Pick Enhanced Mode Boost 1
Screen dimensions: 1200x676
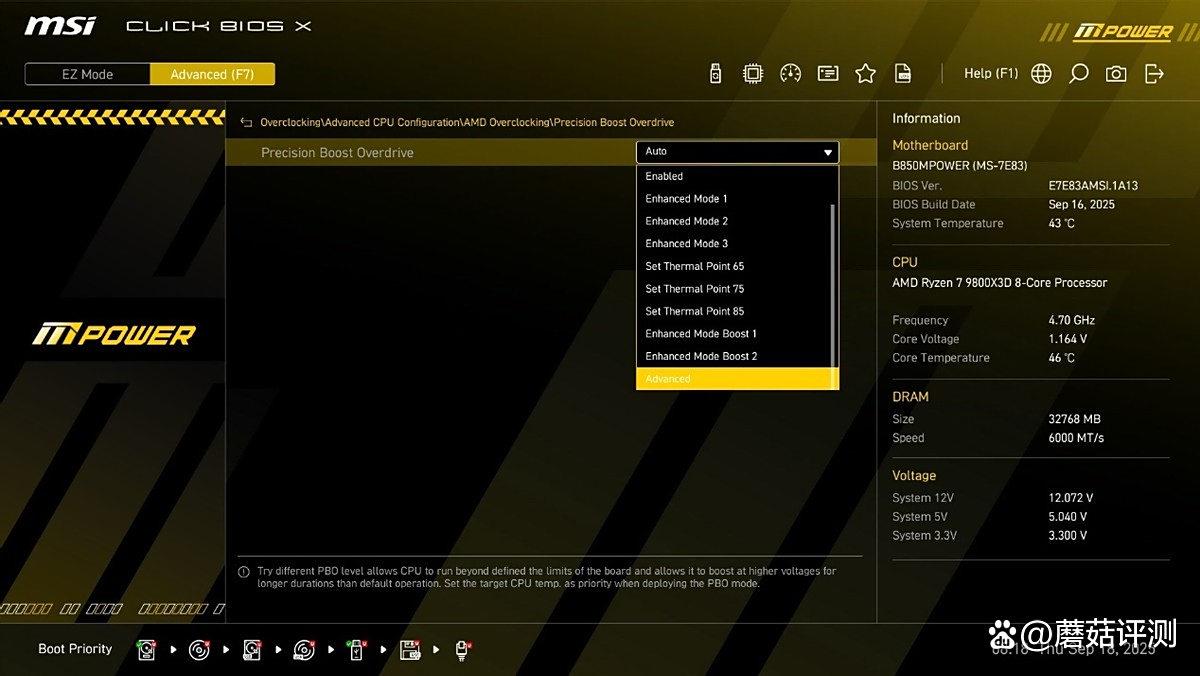(x=735, y=334)
